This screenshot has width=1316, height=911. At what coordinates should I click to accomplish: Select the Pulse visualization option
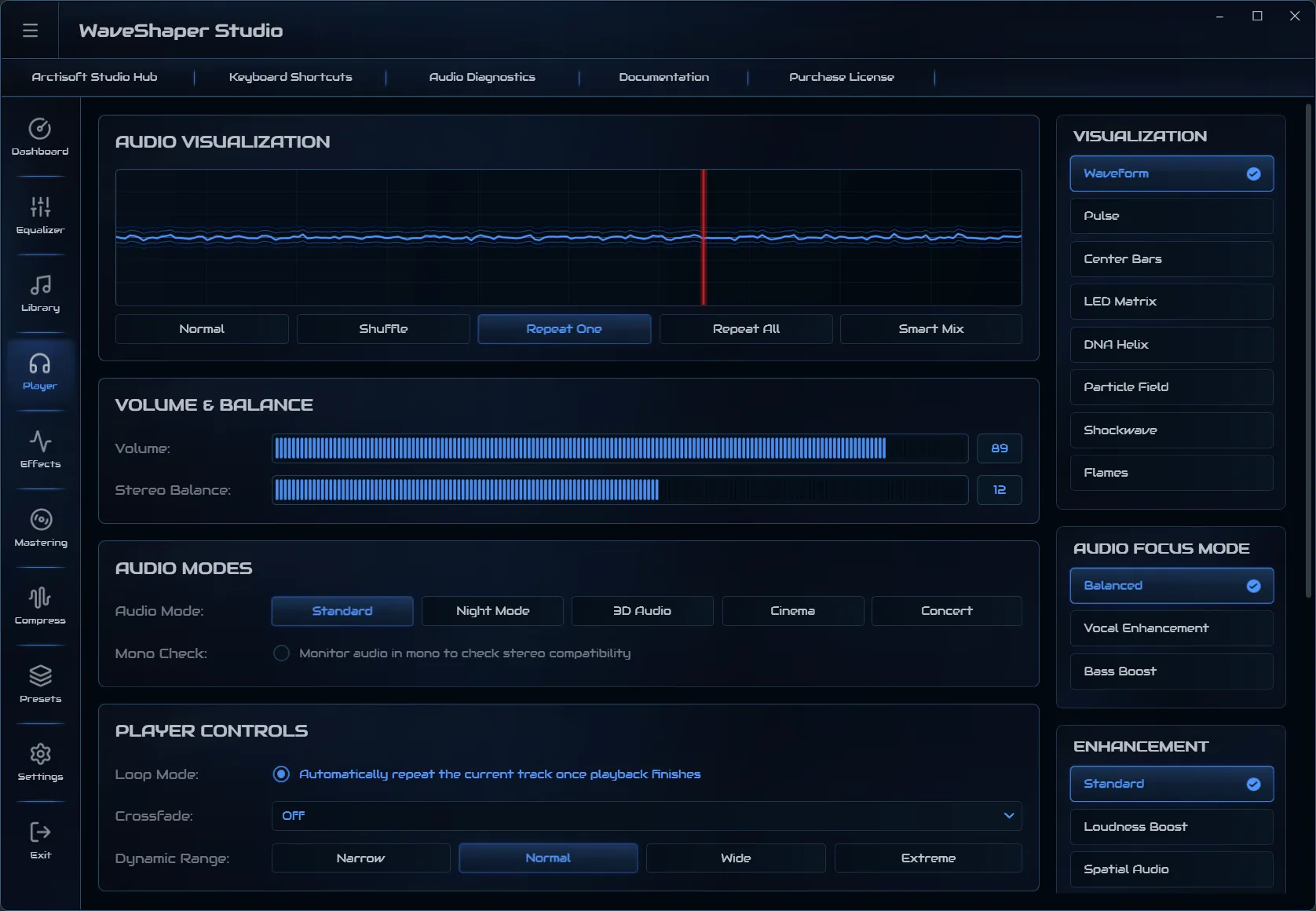(1172, 216)
